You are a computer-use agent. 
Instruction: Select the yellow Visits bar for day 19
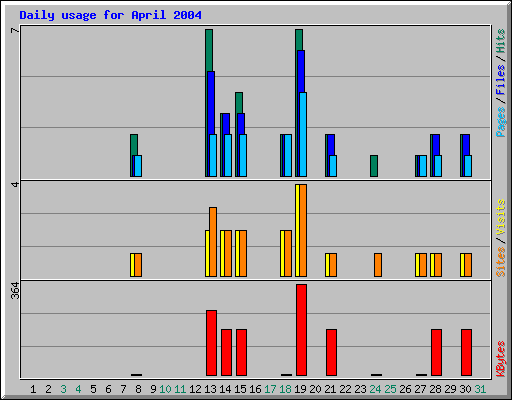[x=297, y=230]
